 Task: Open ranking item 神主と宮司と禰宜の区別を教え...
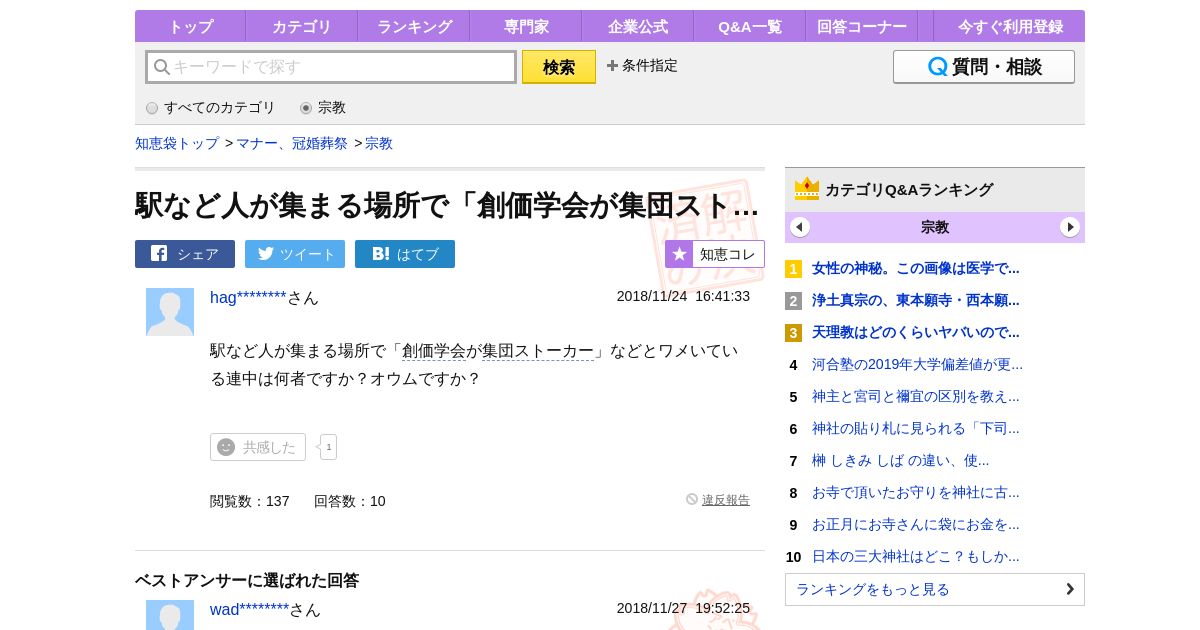tap(916, 396)
